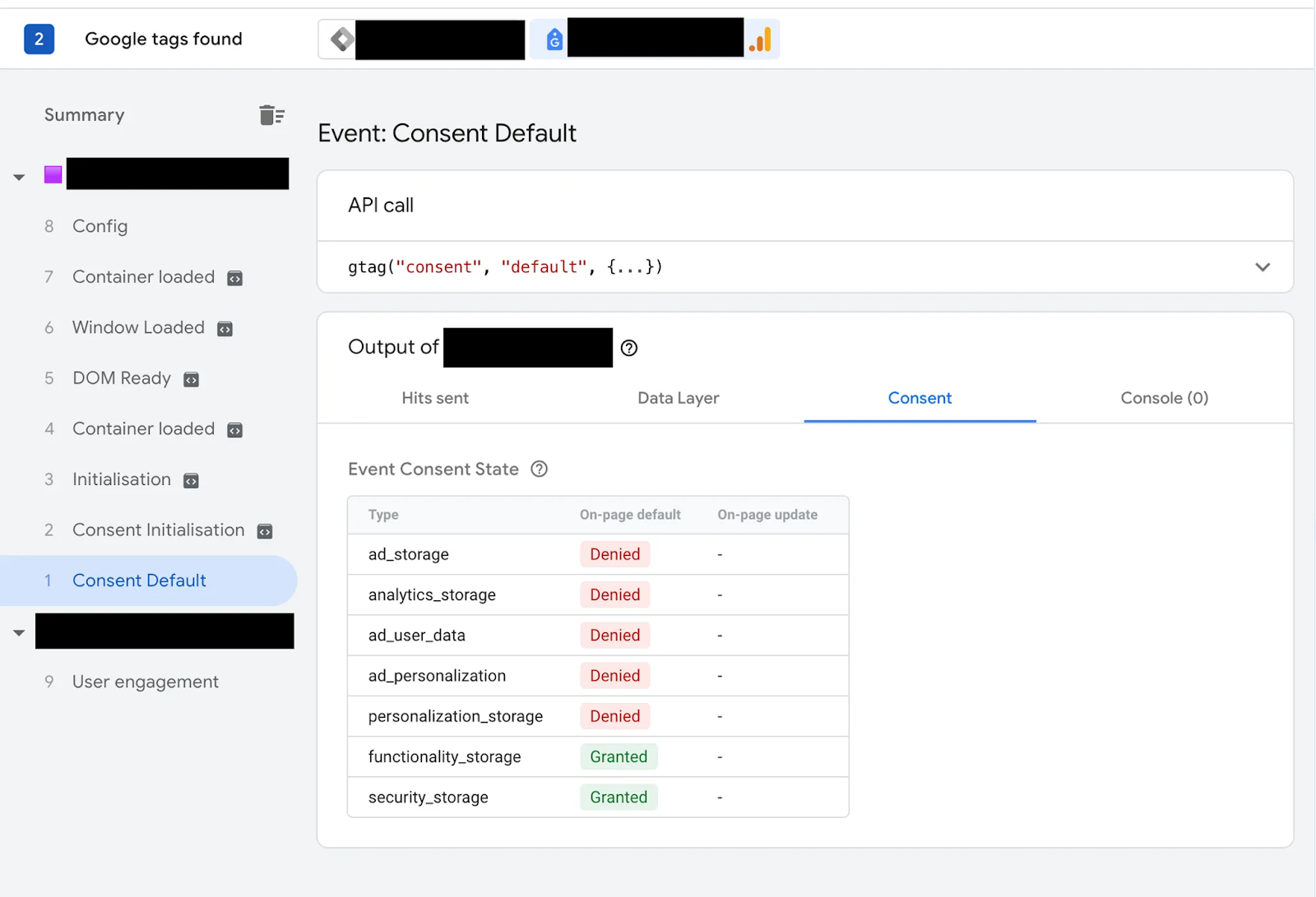
Task: Open help icon beside Output of
Action: 629,348
